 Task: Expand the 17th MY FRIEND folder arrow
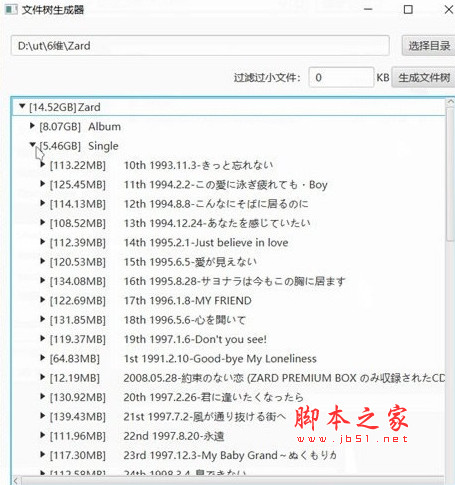pos(42,300)
